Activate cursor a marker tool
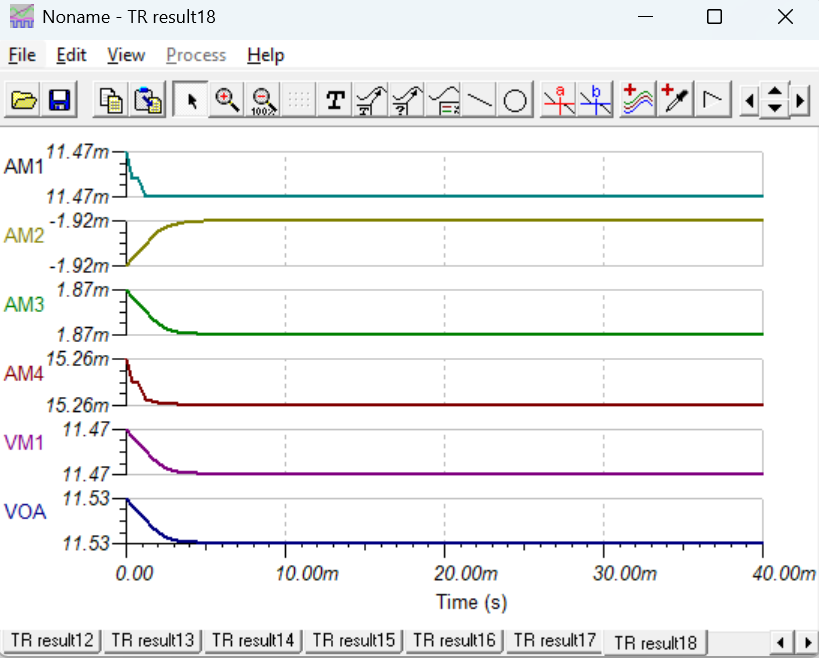This screenshot has width=819, height=658. coord(558,99)
